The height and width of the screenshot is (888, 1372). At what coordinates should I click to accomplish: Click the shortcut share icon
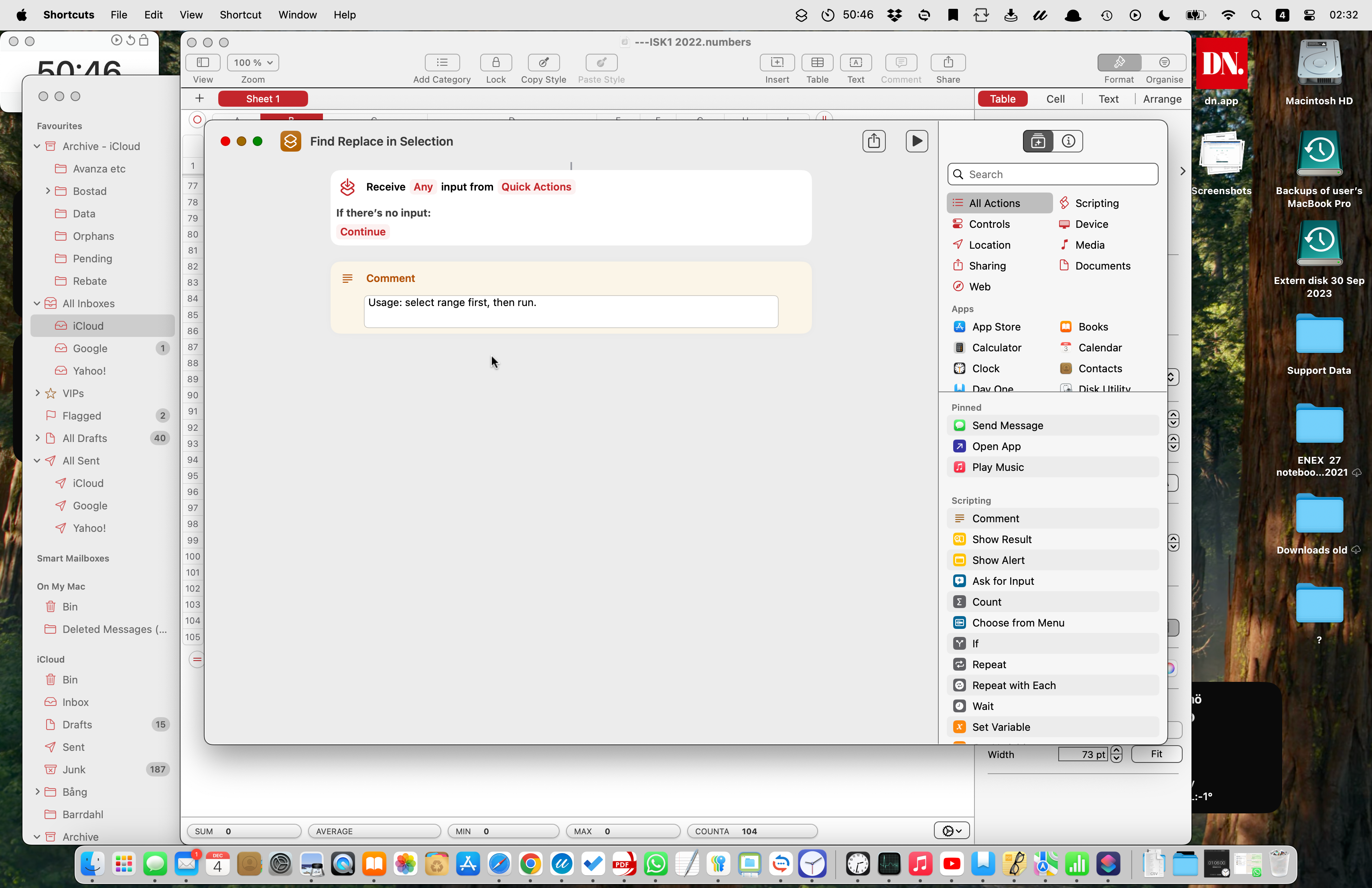coord(873,141)
